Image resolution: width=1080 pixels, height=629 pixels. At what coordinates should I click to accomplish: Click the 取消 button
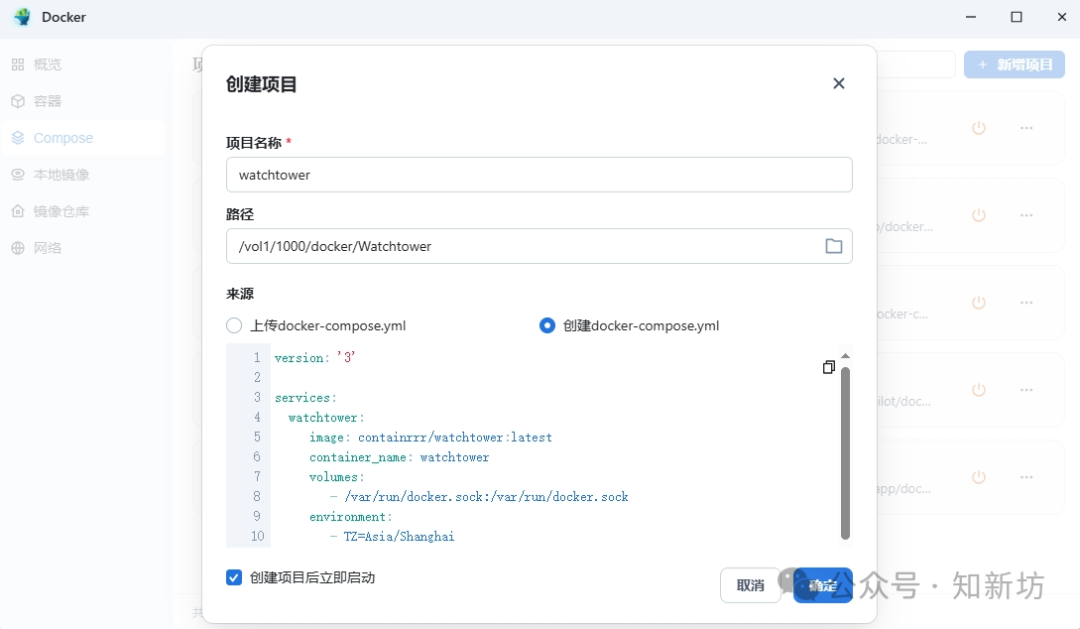click(x=750, y=585)
